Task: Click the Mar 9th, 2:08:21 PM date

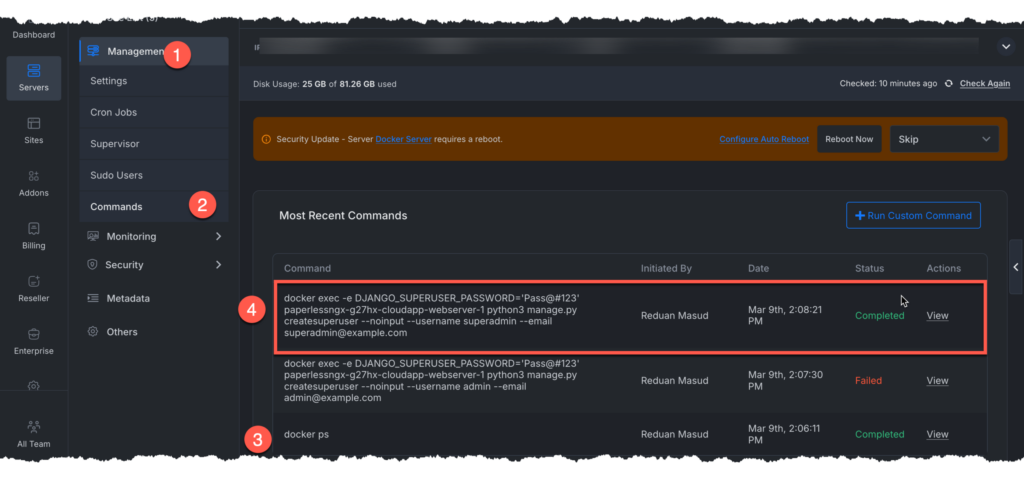Action: pos(786,316)
